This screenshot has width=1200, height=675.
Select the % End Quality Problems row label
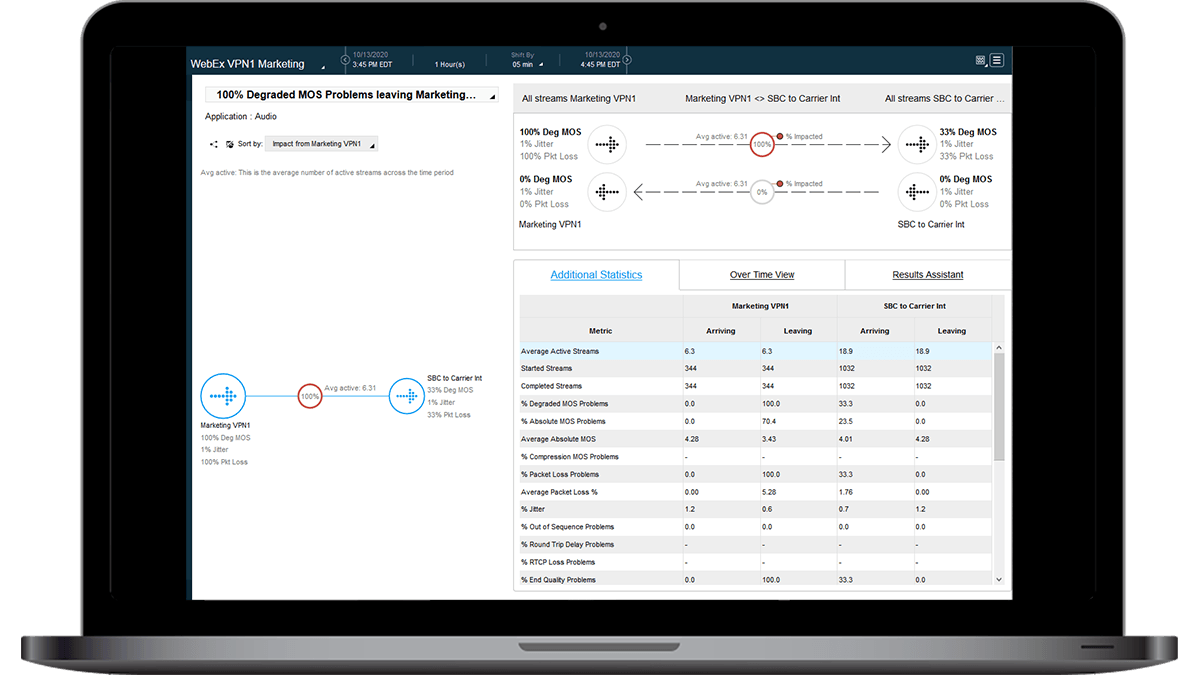point(558,580)
